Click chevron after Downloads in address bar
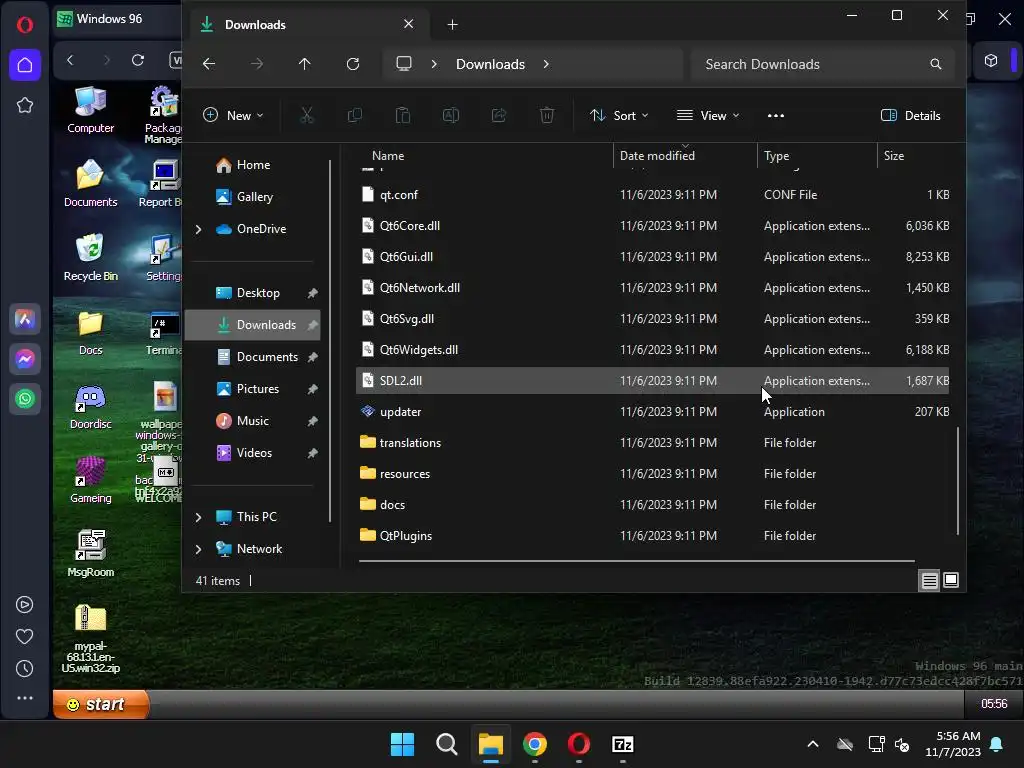This screenshot has height=768, width=1024. (546, 64)
